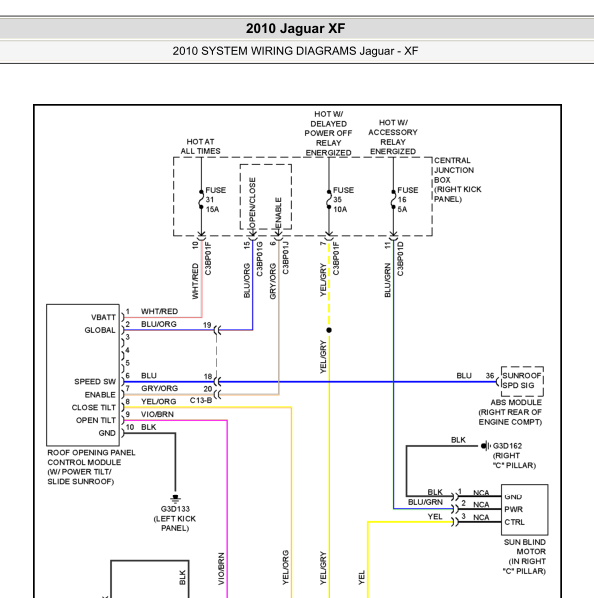Click the splice dot on YEL/GRY wire
The image size is (594, 598).
[x=329, y=330]
